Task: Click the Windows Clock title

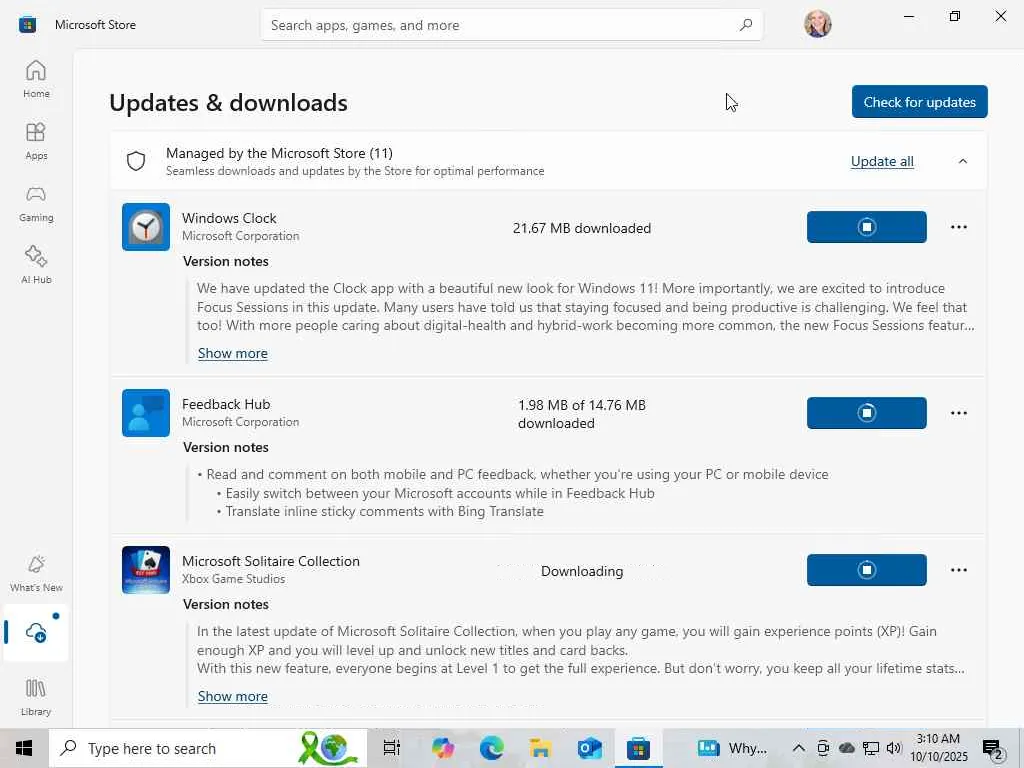Action: coord(229,218)
